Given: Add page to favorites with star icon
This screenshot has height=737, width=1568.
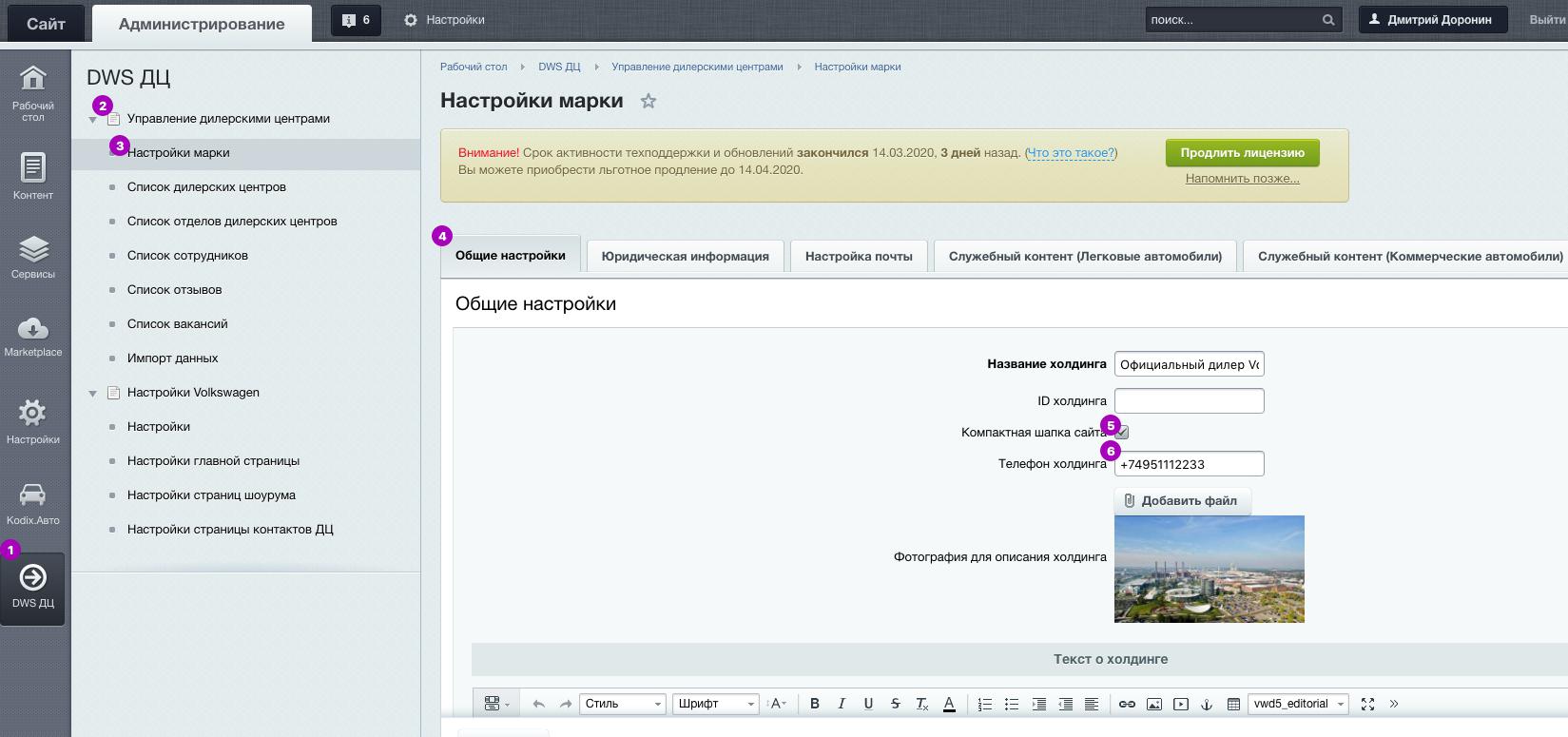Looking at the screenshot, I should tap(648, 101).
